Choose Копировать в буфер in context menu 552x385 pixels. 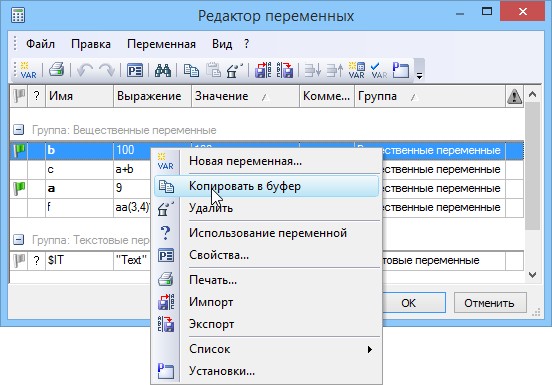pyautogui.click(x=266, y=186)
